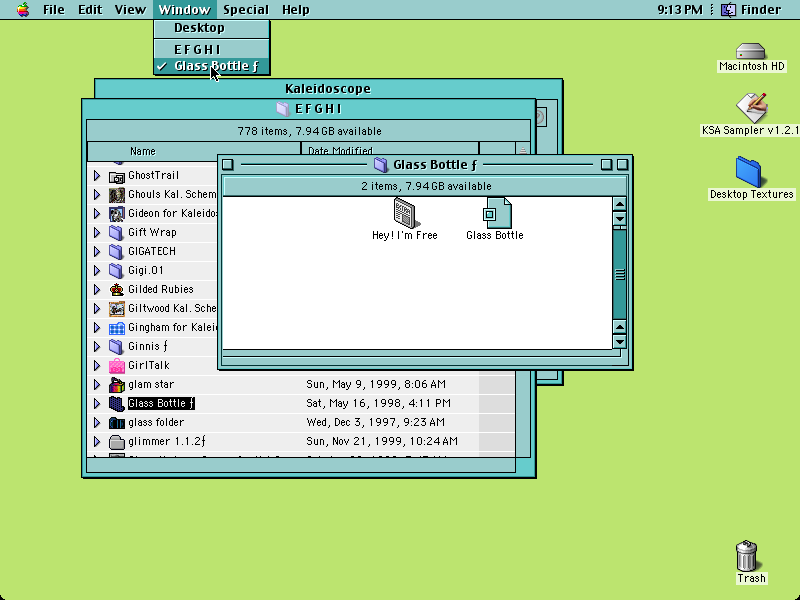
Task: Expand the glimmer 1.1.2ƒ disclosure triangle
Action: coord(97,441)
